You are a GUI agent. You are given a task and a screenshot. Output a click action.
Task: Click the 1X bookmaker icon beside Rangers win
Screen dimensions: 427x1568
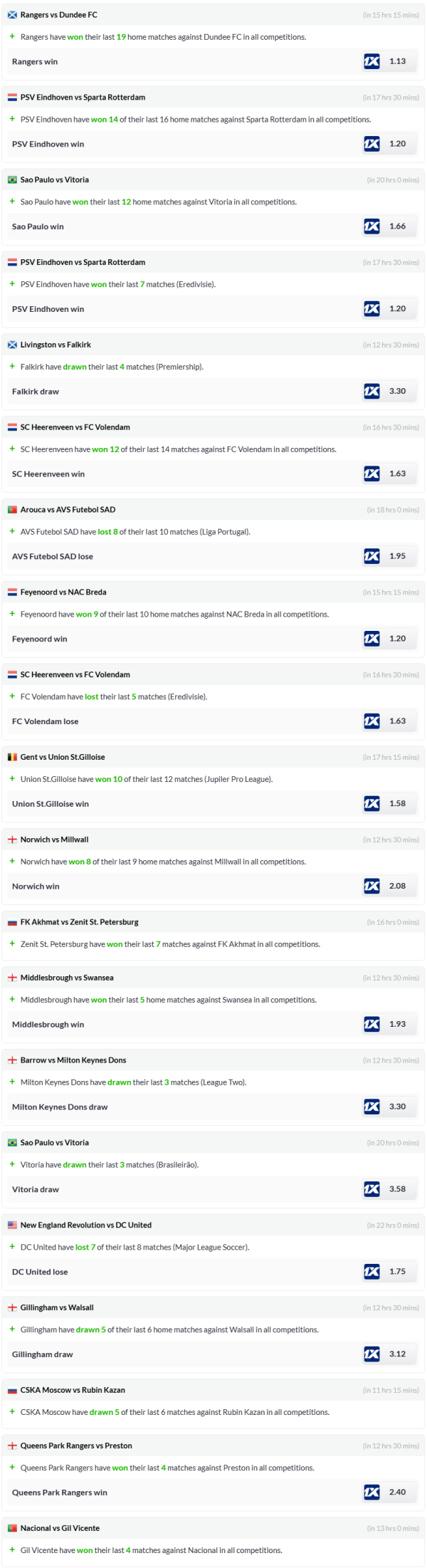click(x=371, y=61)
